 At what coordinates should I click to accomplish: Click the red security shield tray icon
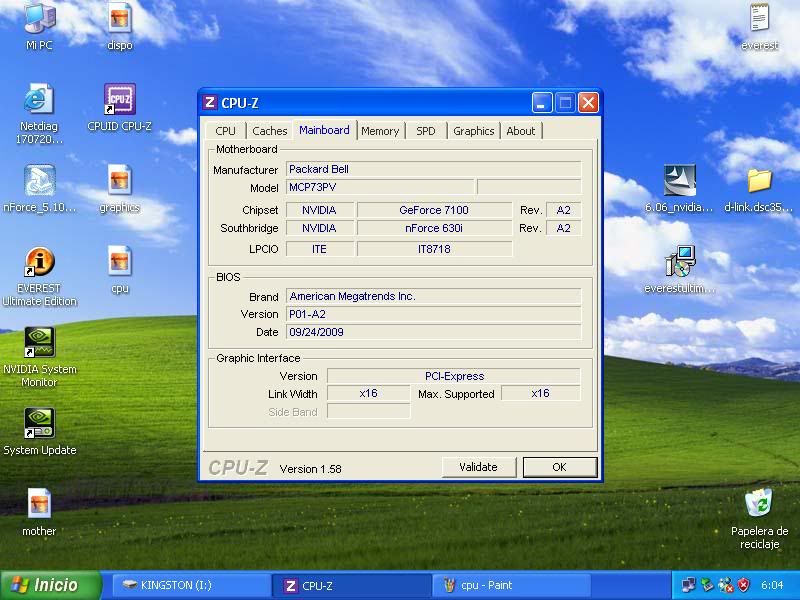tap(743, 585)
